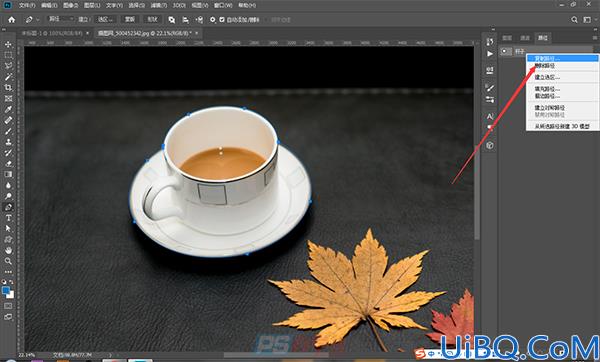
Task: Select the Magic Wand tool
Action: [x=8, y=77]
